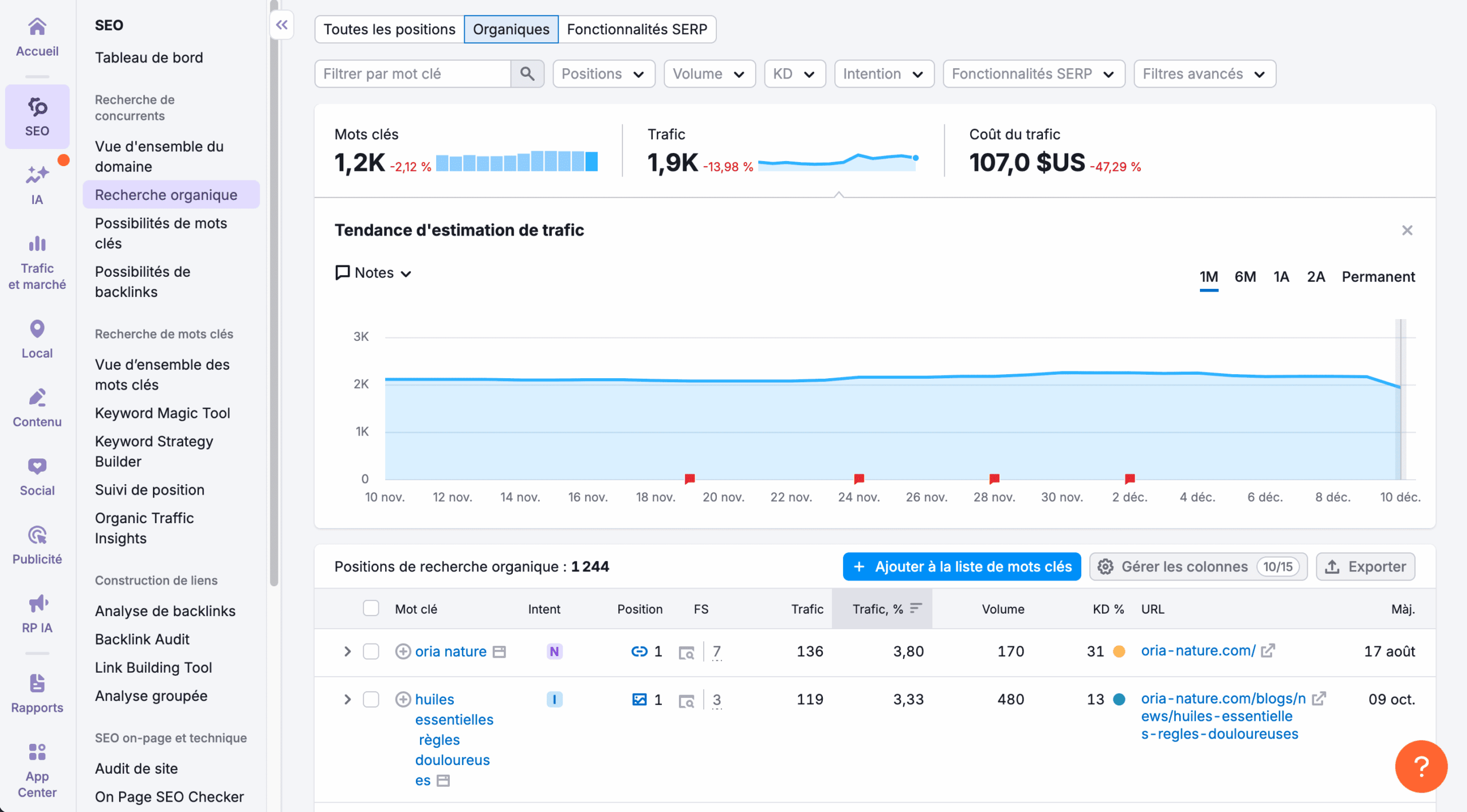Toggle the select-all checkbox in the table header

pos(371,609)
